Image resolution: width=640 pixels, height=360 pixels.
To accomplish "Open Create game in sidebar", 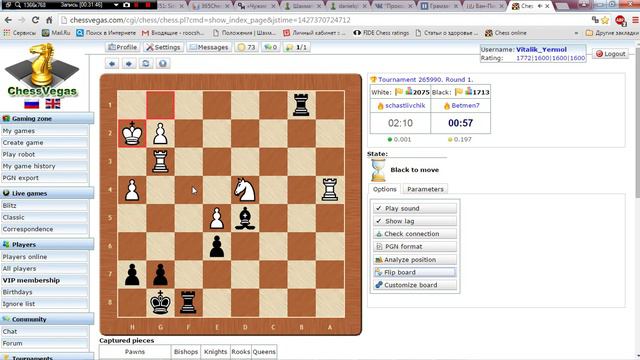I will pyautogui.click(x=44, y=143).
